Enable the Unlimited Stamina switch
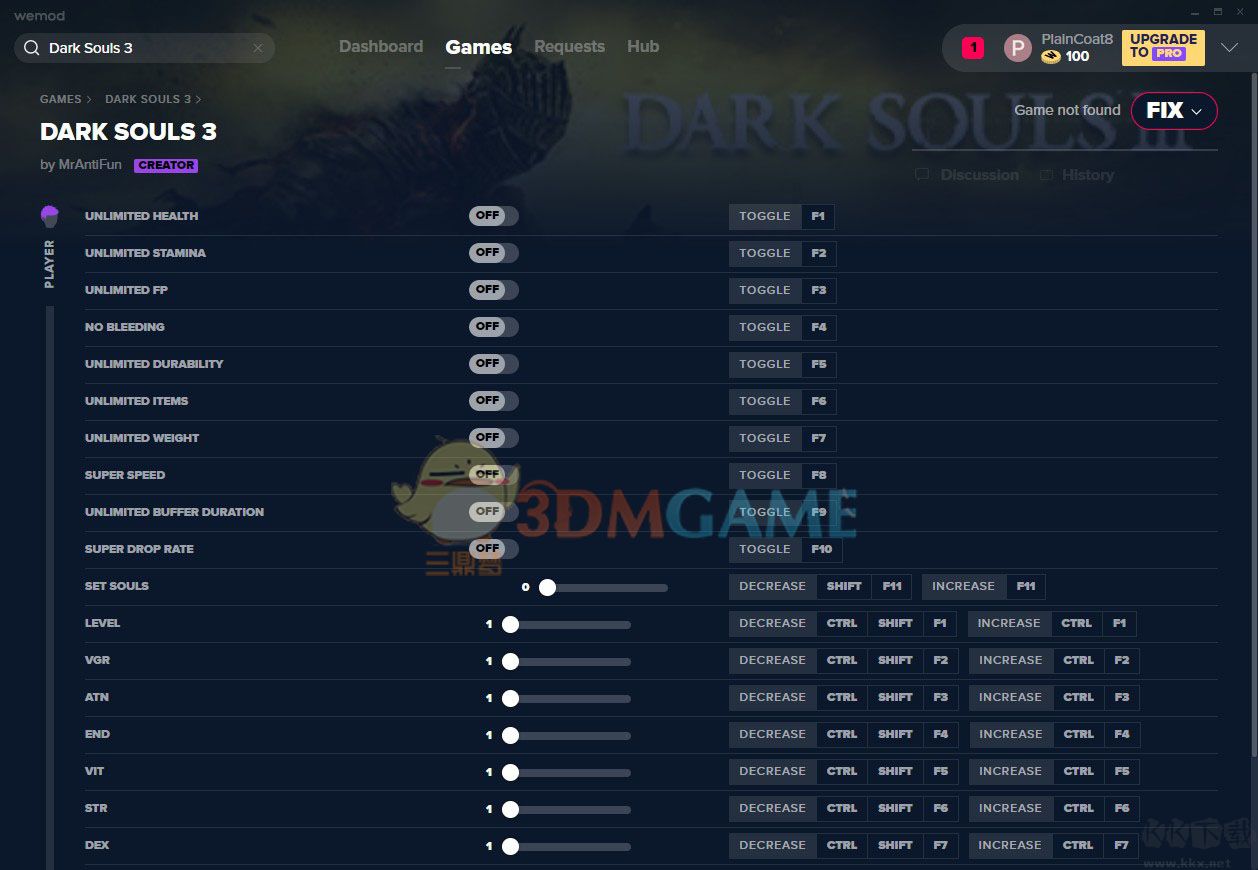Viewport: 1258px width, 870px height. (494, 253)
